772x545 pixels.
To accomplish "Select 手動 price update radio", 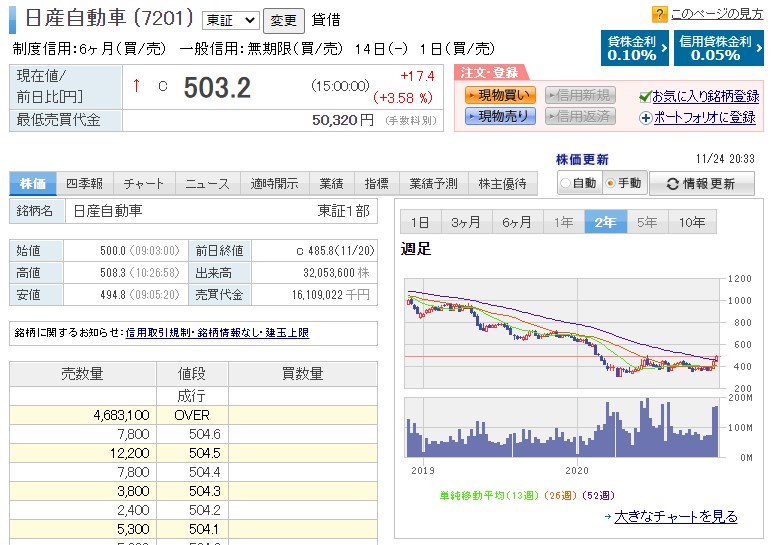I will click(611, 183).
